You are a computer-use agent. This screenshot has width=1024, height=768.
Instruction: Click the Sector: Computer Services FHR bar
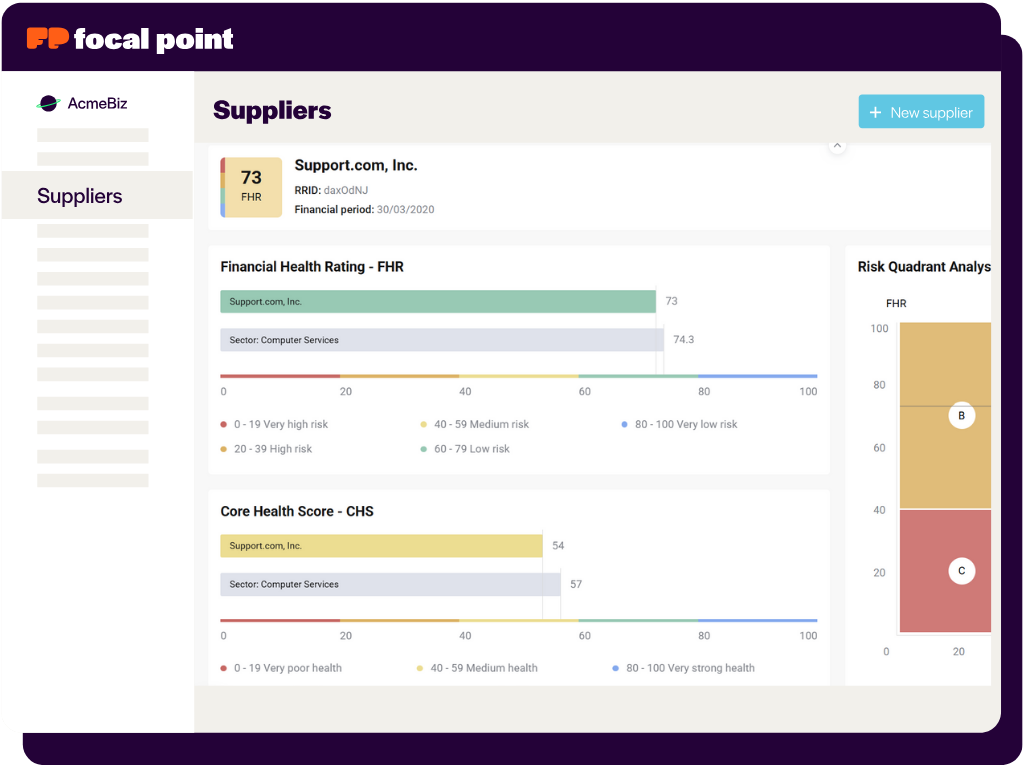coord(442,340)
